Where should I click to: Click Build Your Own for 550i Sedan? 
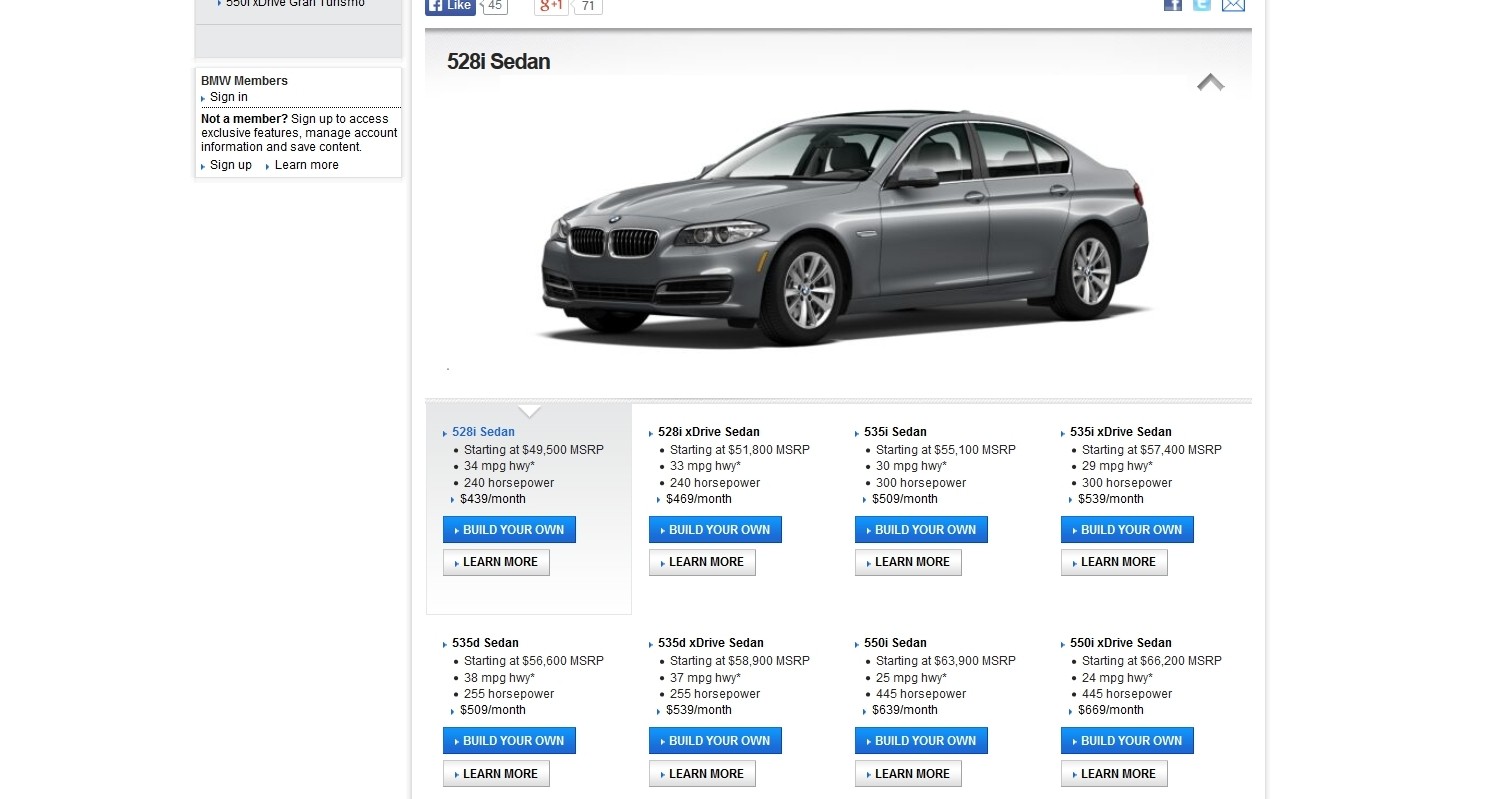point(921,741)
